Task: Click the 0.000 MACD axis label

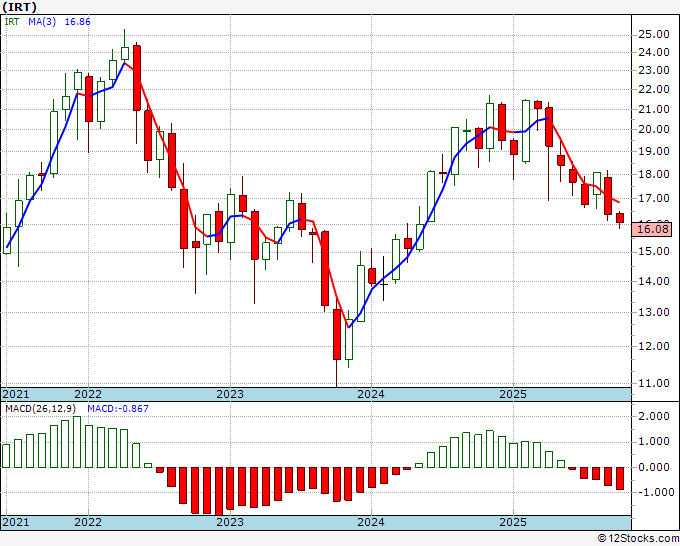Action: pos(654,468)
